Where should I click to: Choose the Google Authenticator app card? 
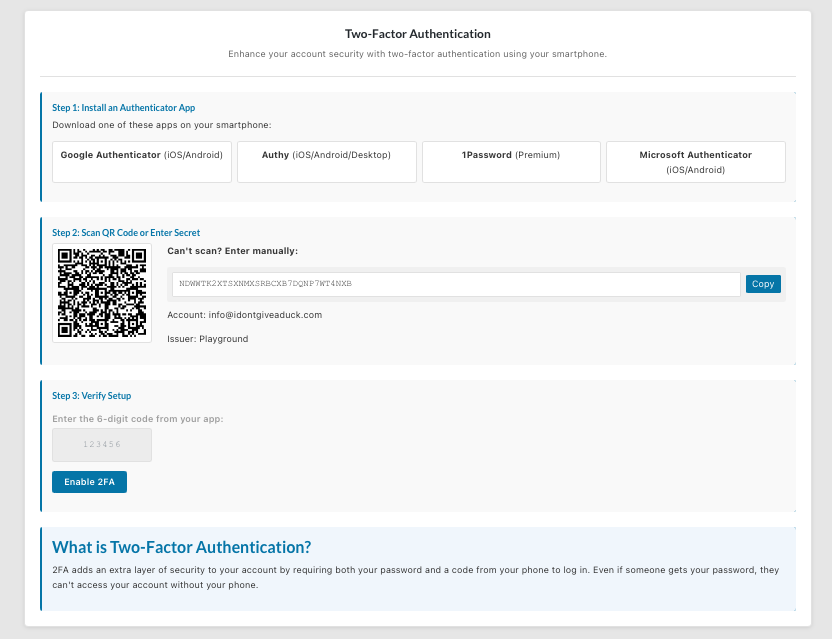coord(142,161)
